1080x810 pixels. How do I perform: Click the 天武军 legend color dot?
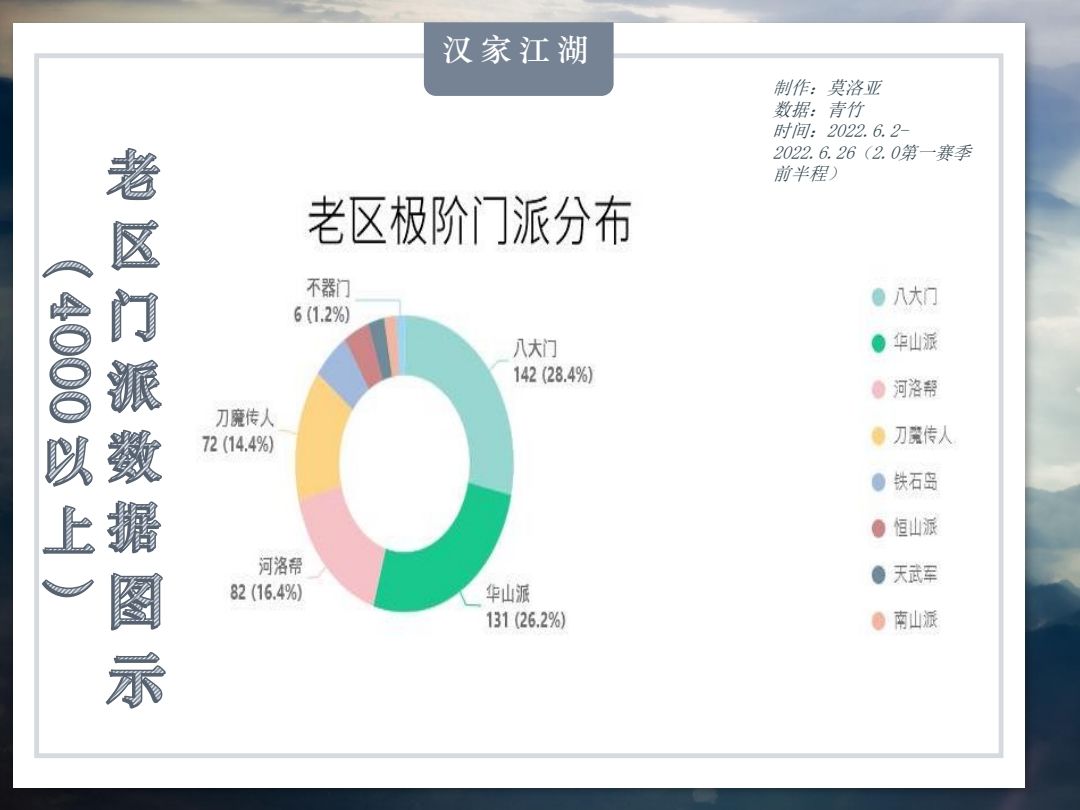click(x=878, y=574)
